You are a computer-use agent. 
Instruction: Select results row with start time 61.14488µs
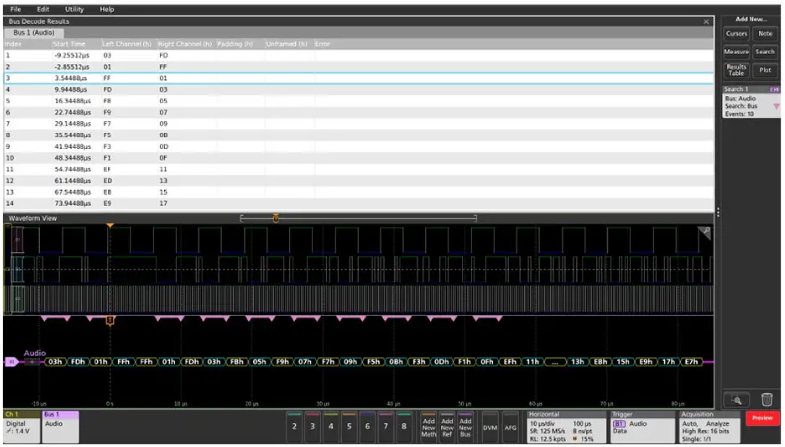358,181
